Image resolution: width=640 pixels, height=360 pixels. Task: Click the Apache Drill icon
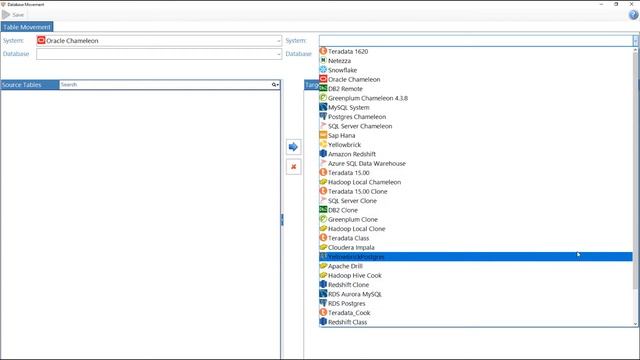pyautogui.click(x=323, y=266)
